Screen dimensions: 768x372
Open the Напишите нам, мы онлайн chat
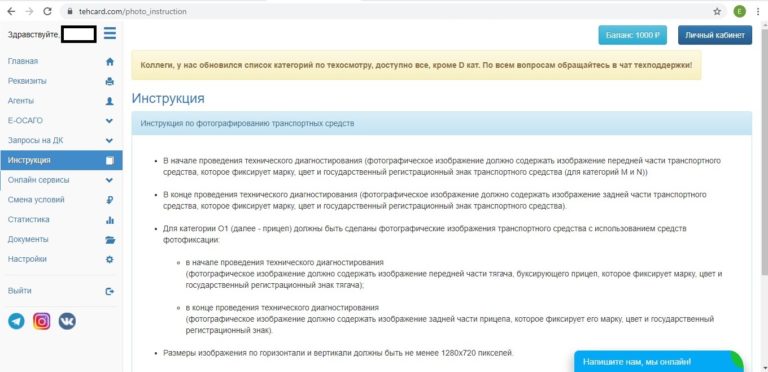coord(659,362)
